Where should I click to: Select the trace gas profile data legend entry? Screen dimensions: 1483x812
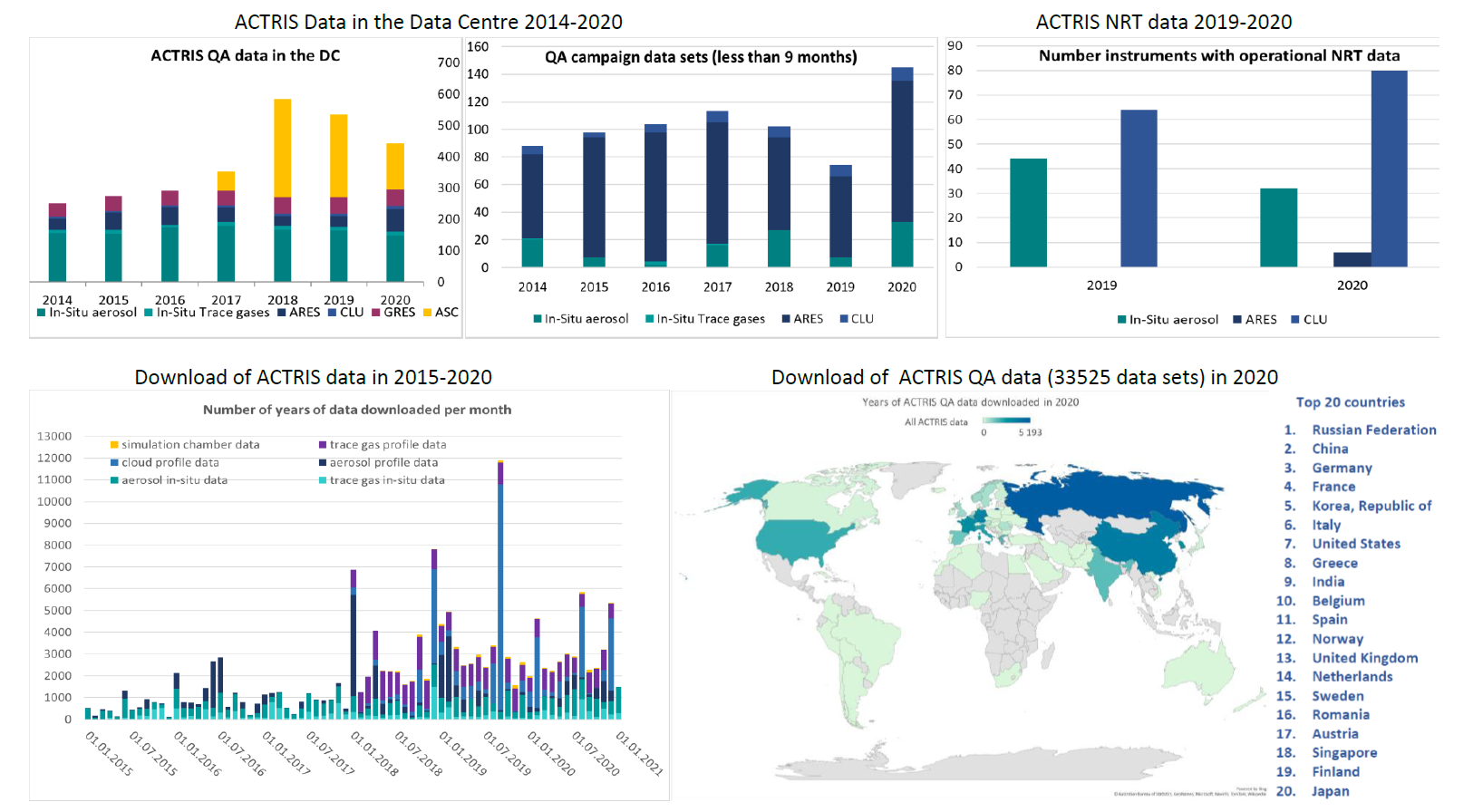[x=383, y=445]
